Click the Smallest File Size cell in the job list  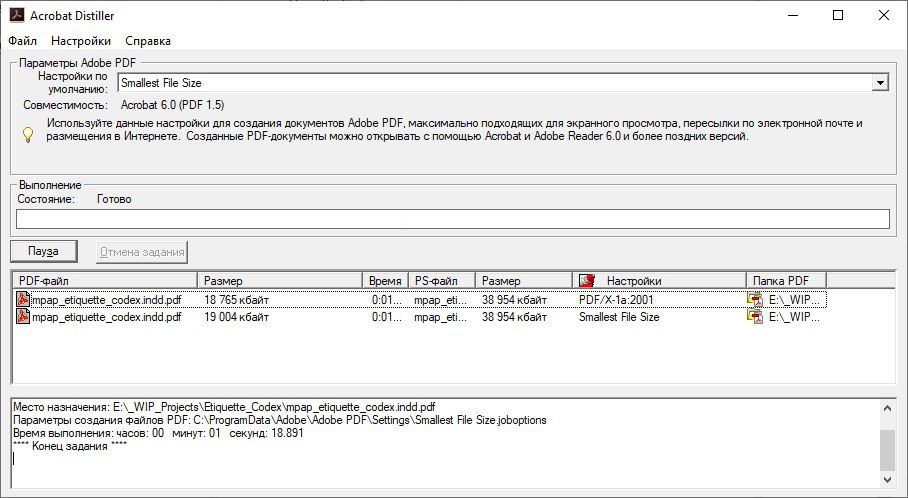(x=619, y=317)
